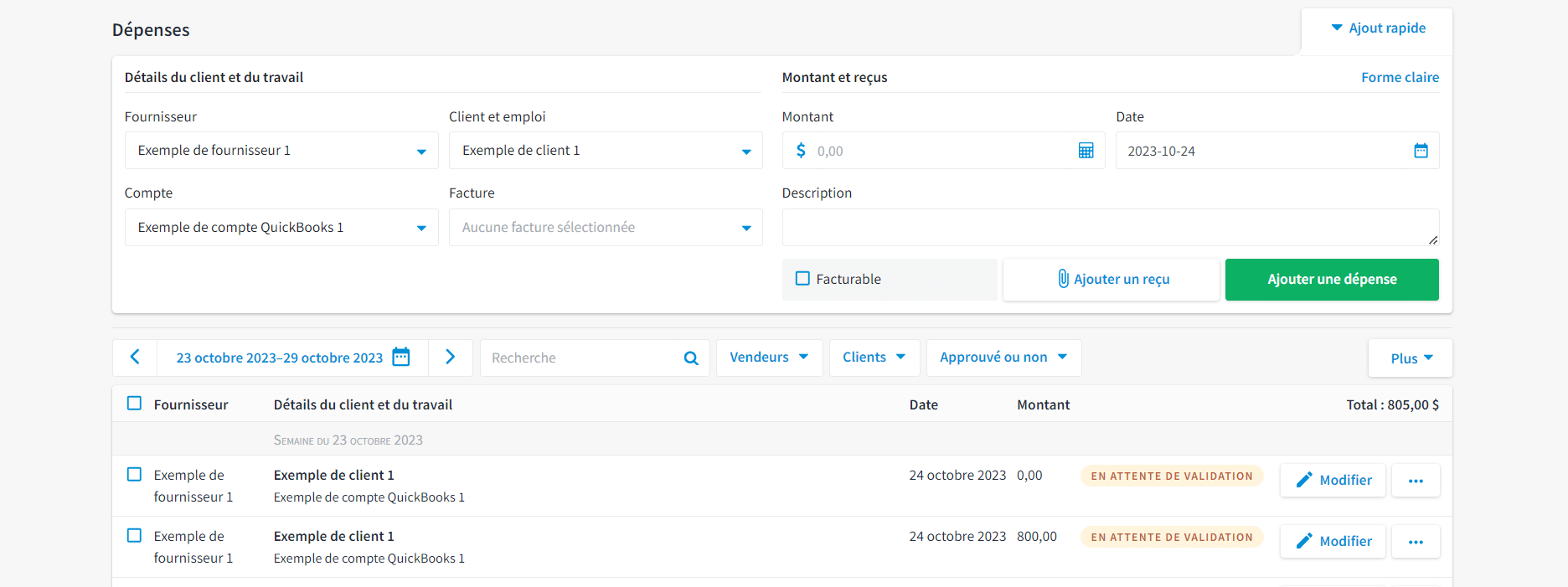Click the status badge of the 0,00 expense
Screen dimensions: 1568x587
click(x=1172, y=476)
